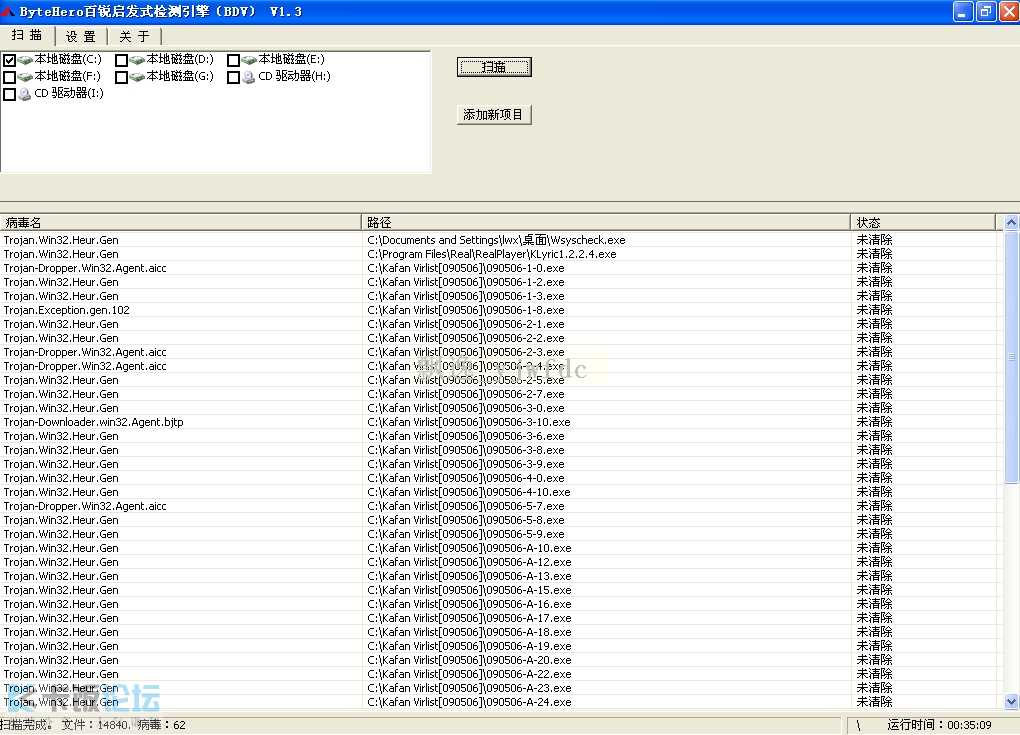Screen dimensions: 1020x735
Task: Click the 添加新项目 button
Action: point(494,114)
